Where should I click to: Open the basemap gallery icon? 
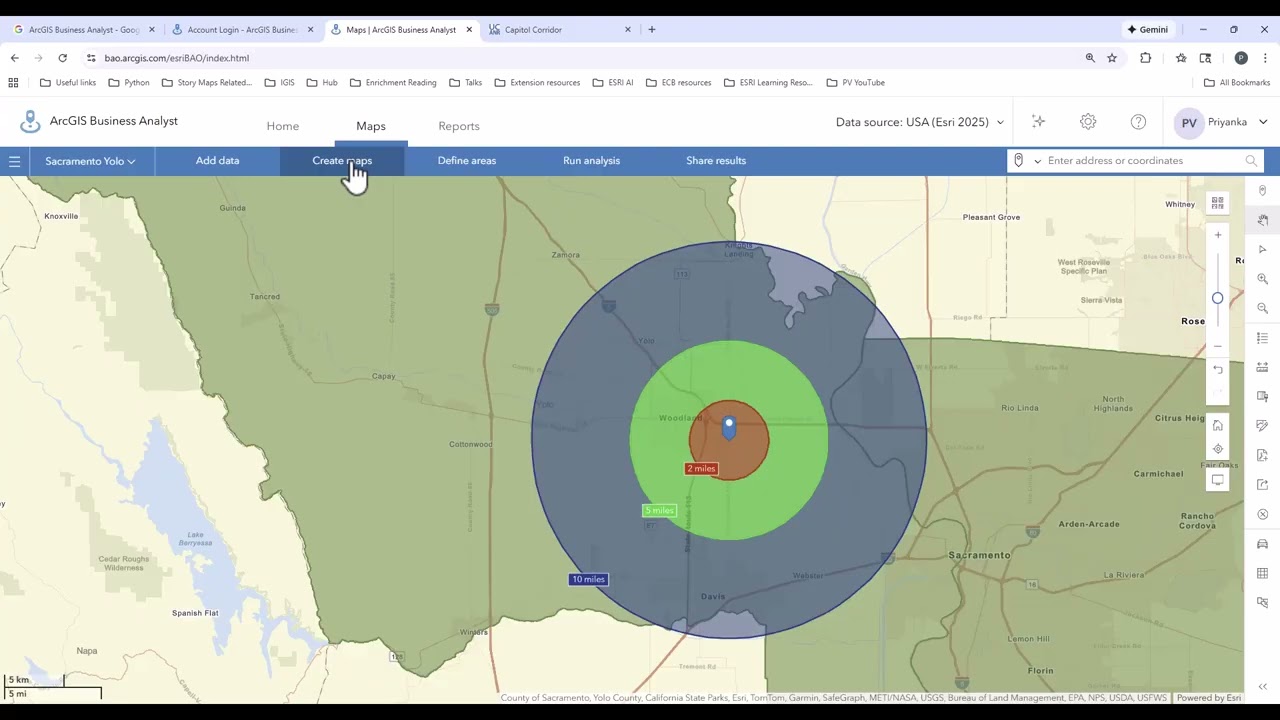1217,203
